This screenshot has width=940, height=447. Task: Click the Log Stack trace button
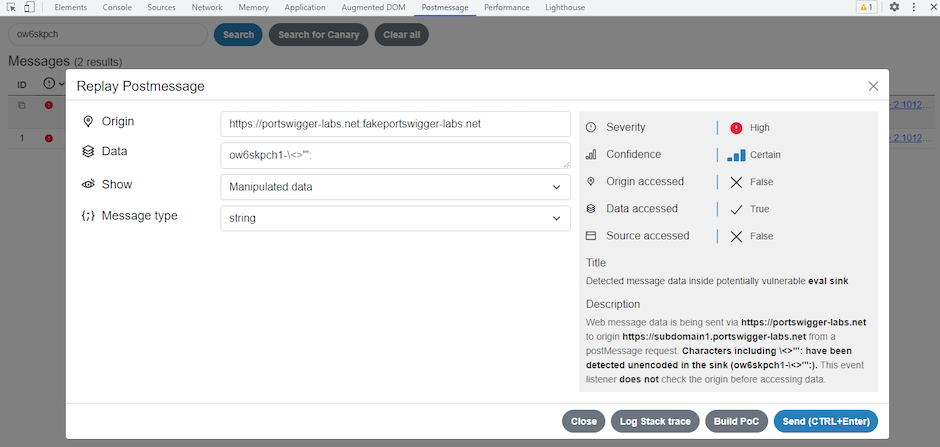pyautogui.click(x=655, y=421)
